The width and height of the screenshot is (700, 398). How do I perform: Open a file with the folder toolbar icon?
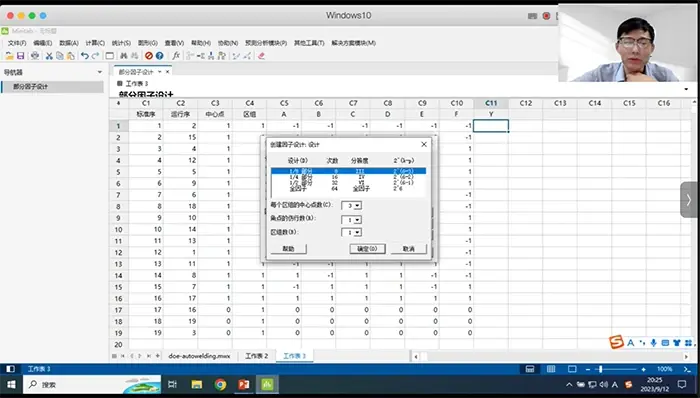[x=9, y=56]
